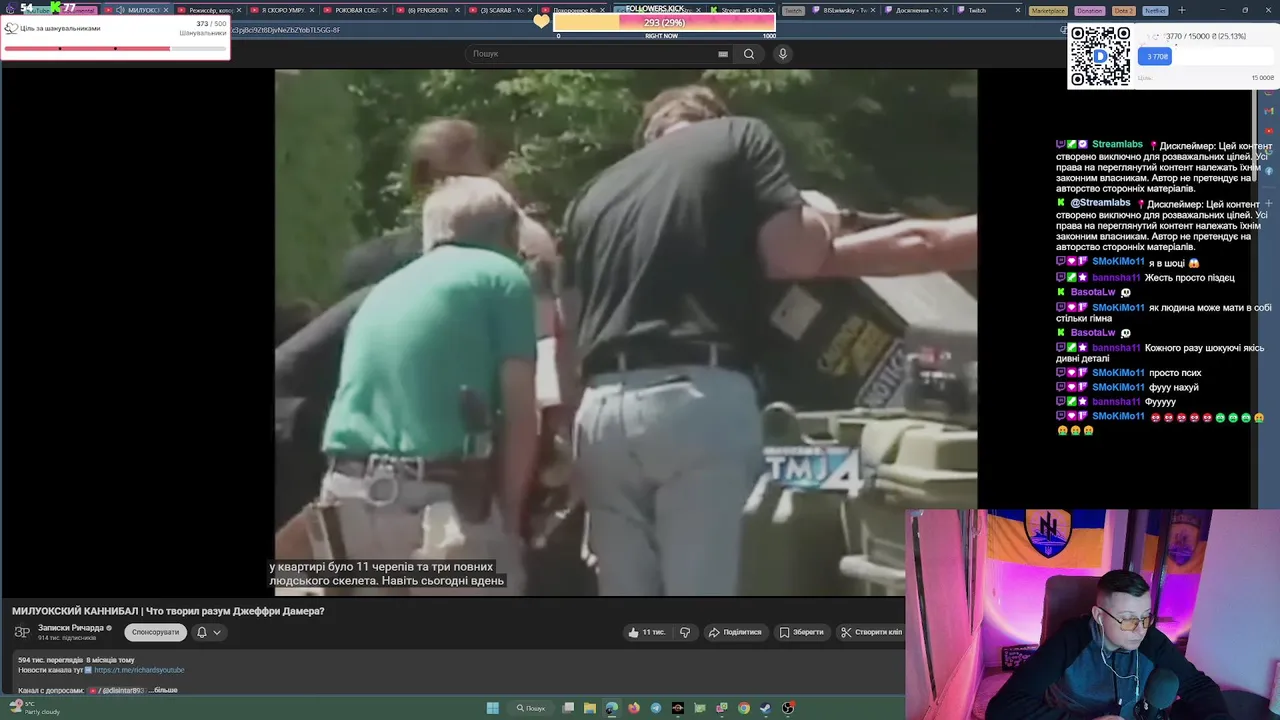Dislike the video with thumbs-down button
Screen dimensions: 1280x720
(685, 632)
